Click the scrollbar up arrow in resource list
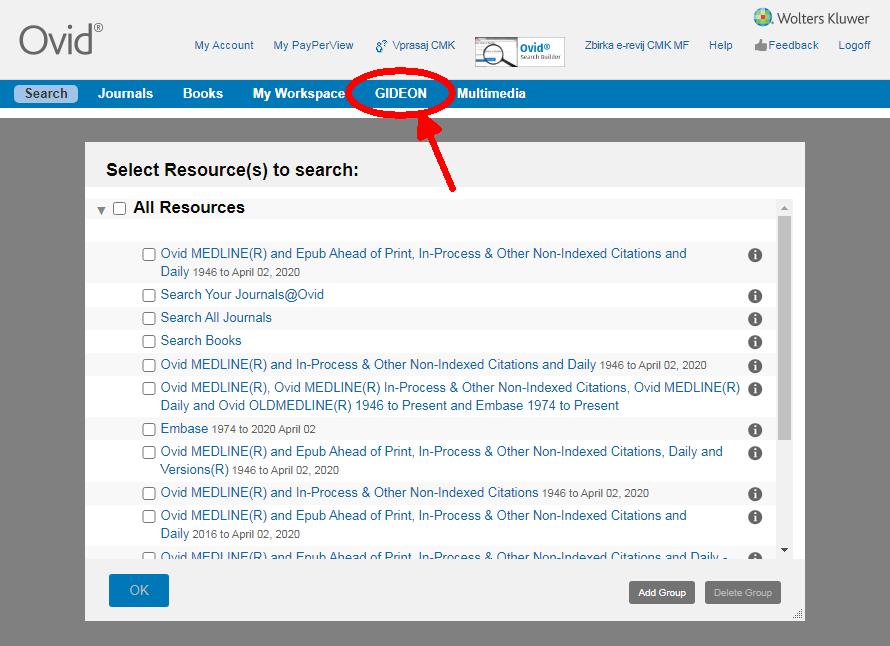This screenshot has width=890, height=646. click(784, 208)
